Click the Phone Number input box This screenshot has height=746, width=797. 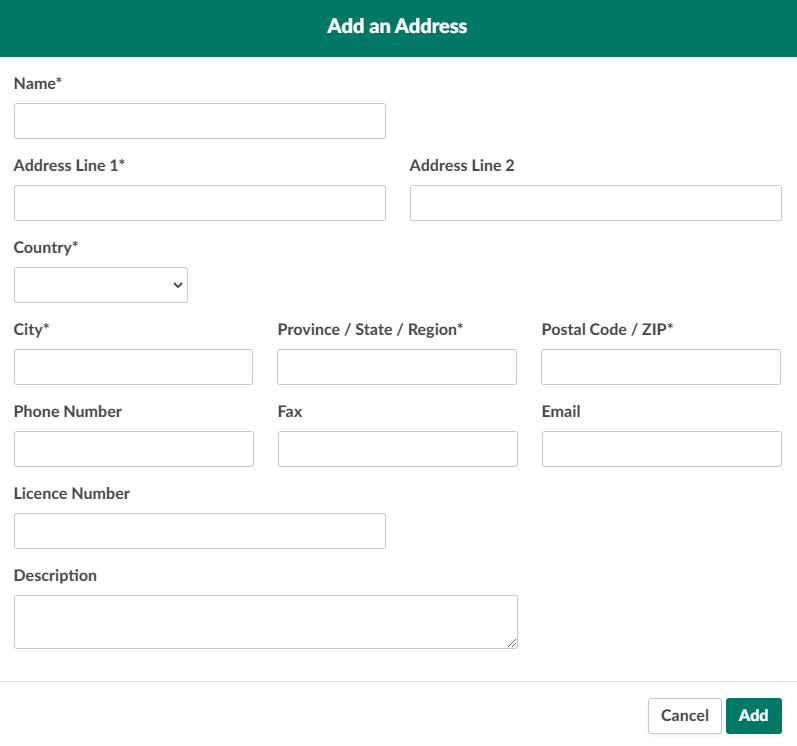click(x=133, y=449)
